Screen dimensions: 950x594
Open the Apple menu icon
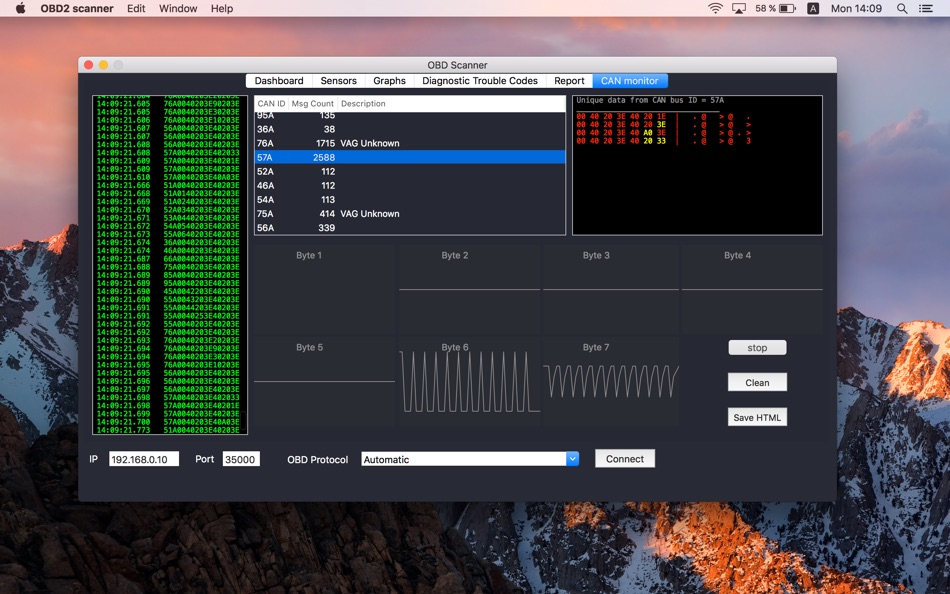pyautogui.click(x=20, y=8)
